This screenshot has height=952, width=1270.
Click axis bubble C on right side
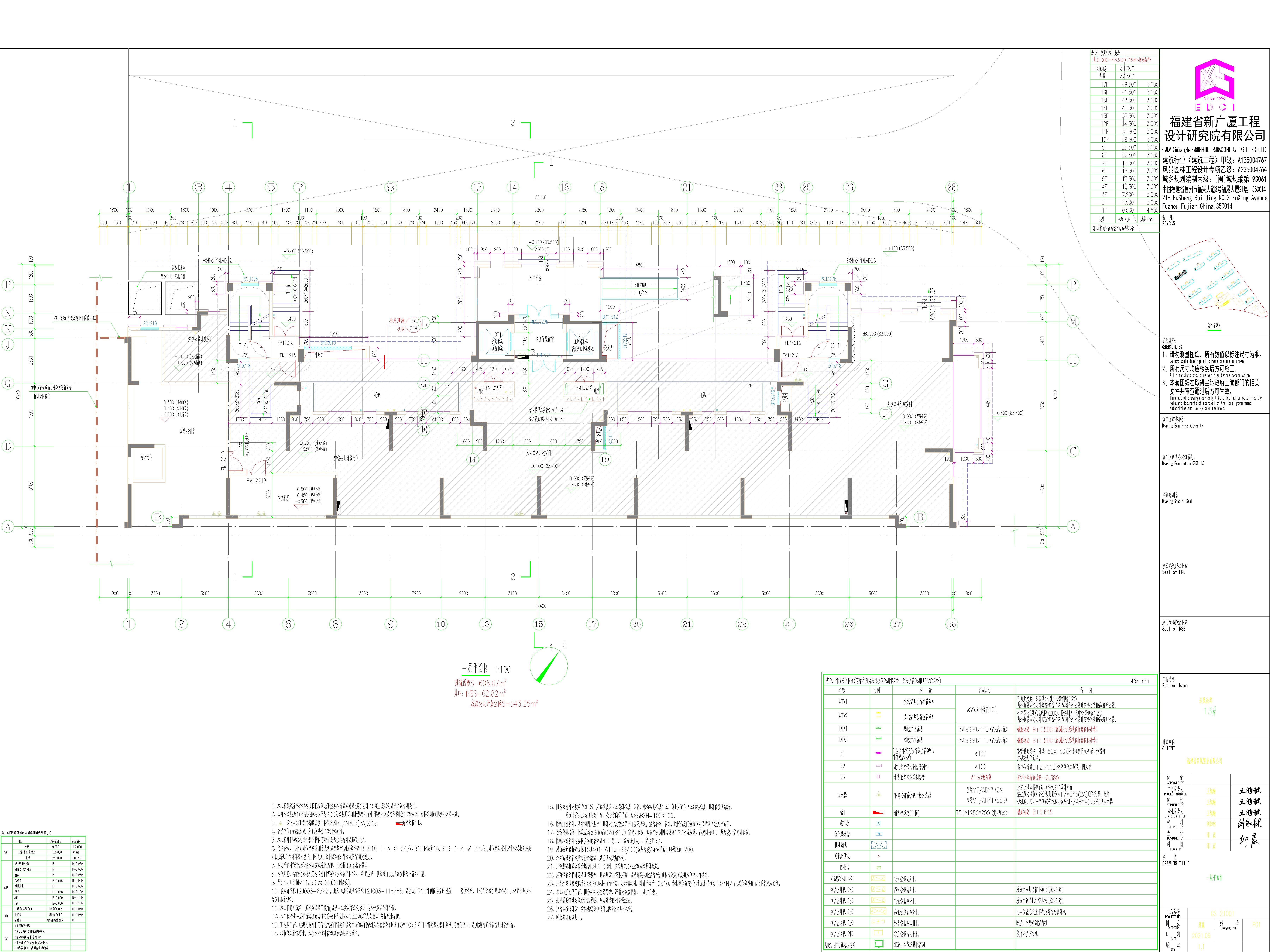[x=1073, y=451]
